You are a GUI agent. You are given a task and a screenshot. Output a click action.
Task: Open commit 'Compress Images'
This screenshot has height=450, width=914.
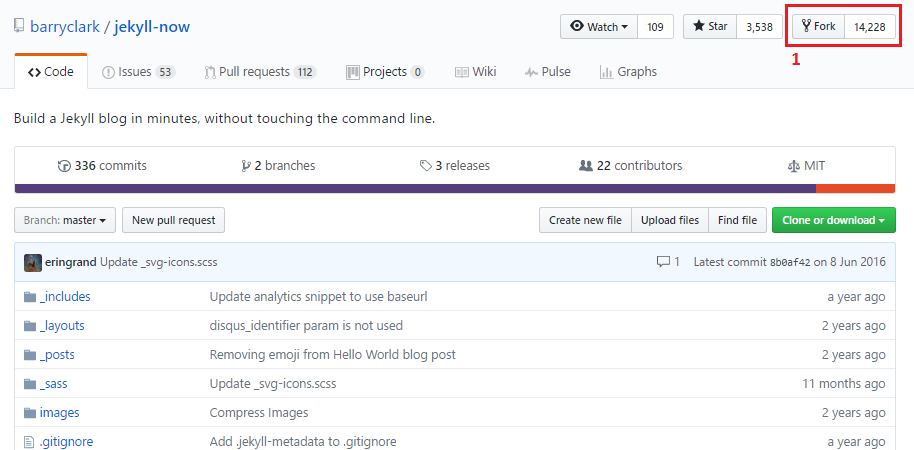click(259, 413)
